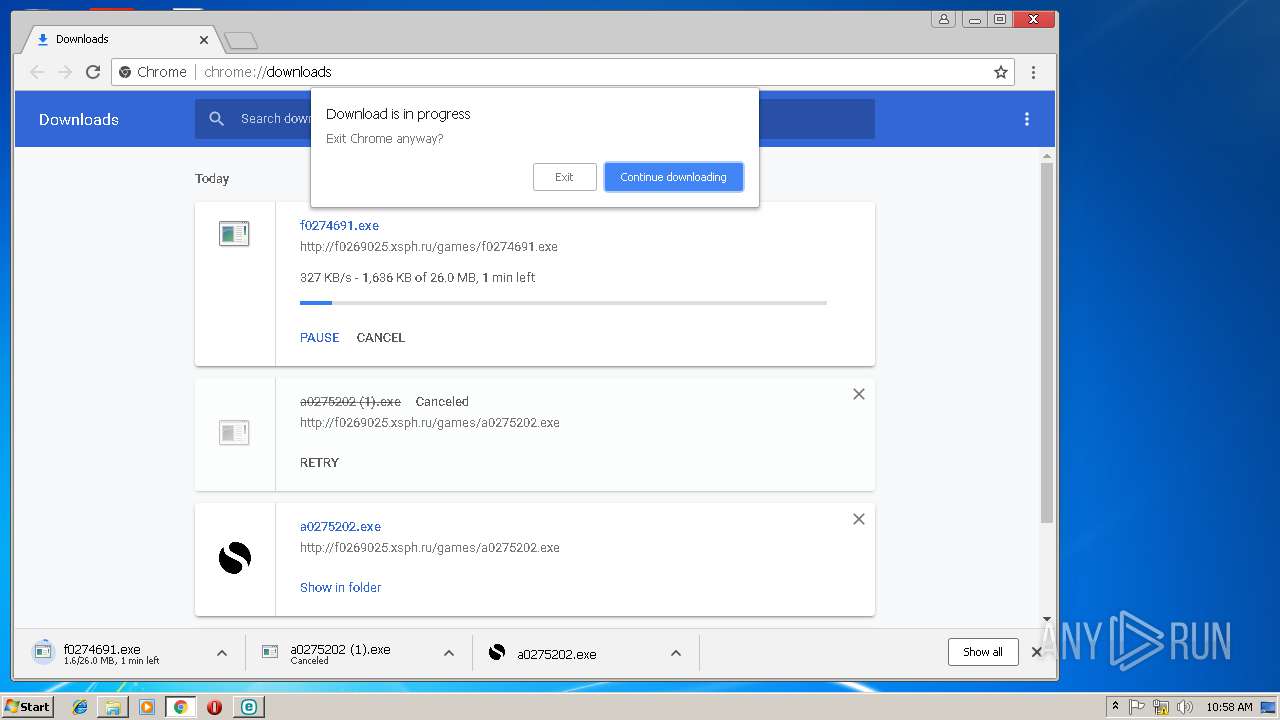
Task: Expand options for a0275202 (1).exe in shelf
Action: click(449, 653)
